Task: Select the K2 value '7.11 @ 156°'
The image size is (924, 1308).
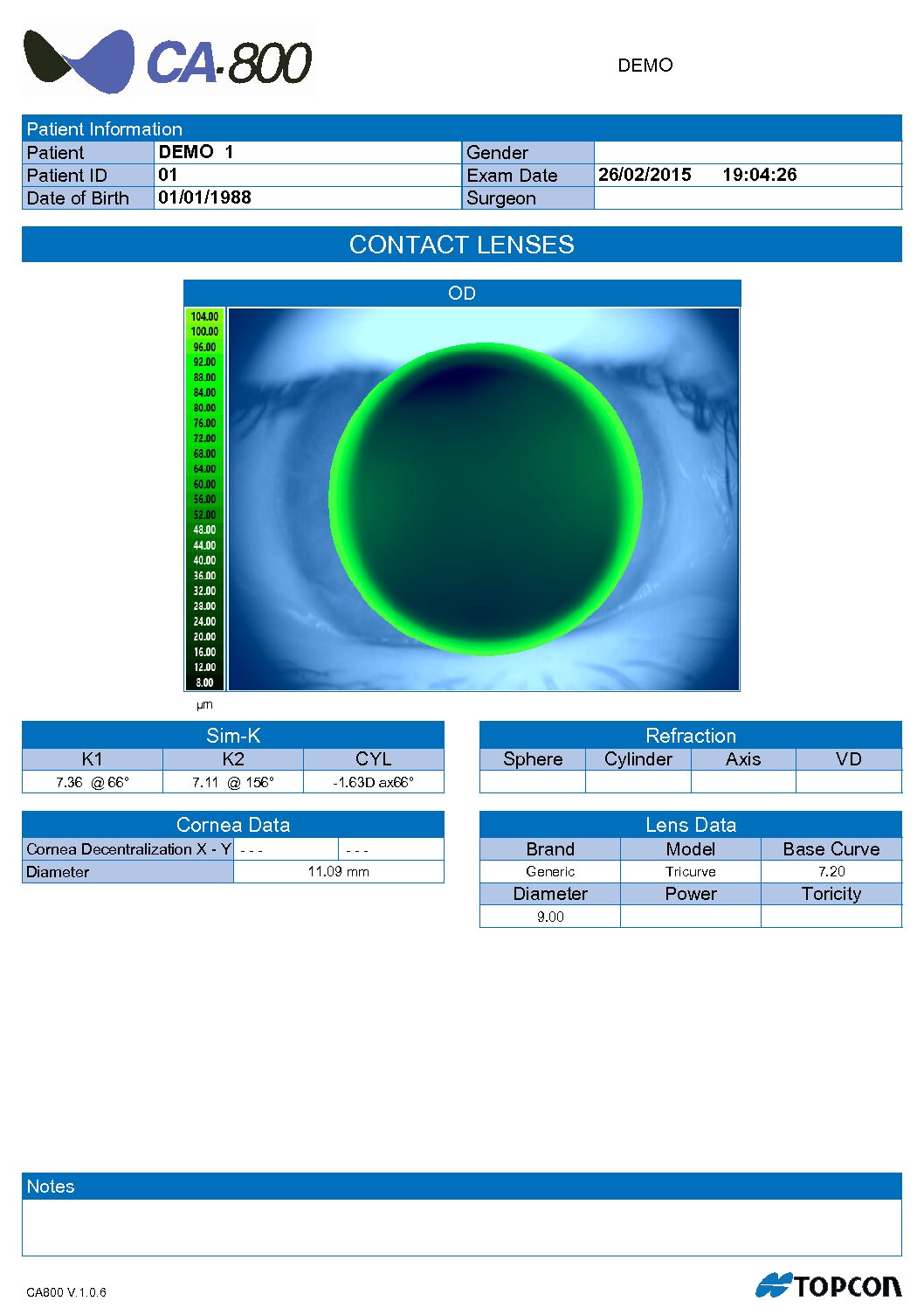Action: pyautogui.click(x=233, y=782)
